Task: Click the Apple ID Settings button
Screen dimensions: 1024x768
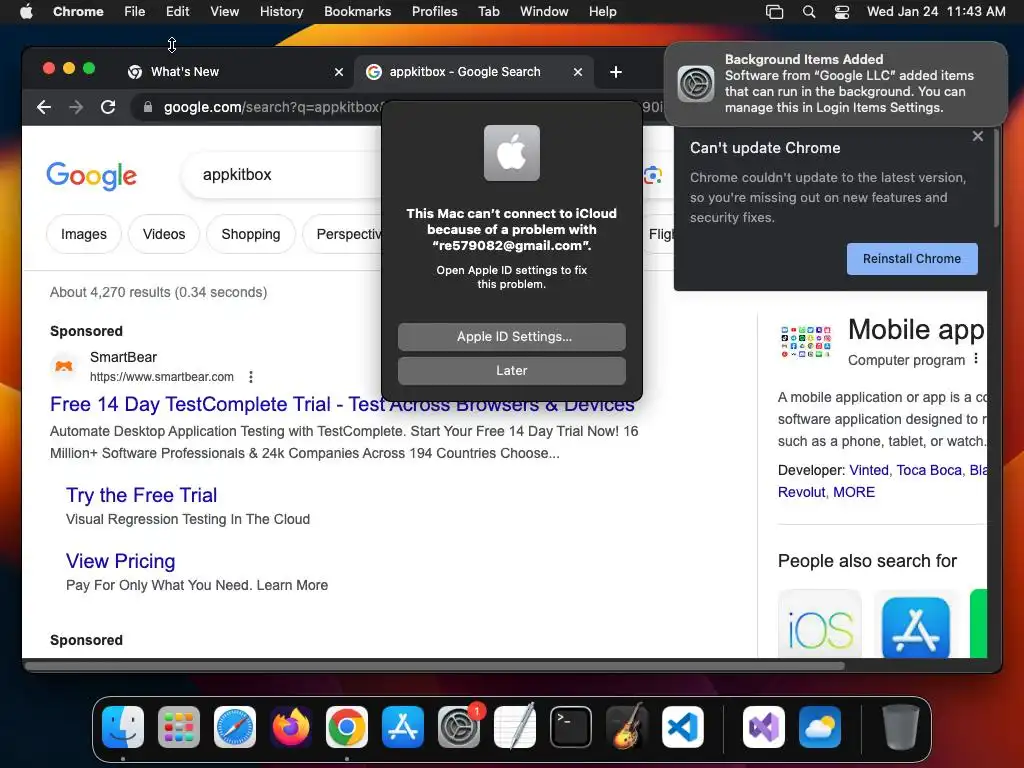Action: (x=512, y=336)
